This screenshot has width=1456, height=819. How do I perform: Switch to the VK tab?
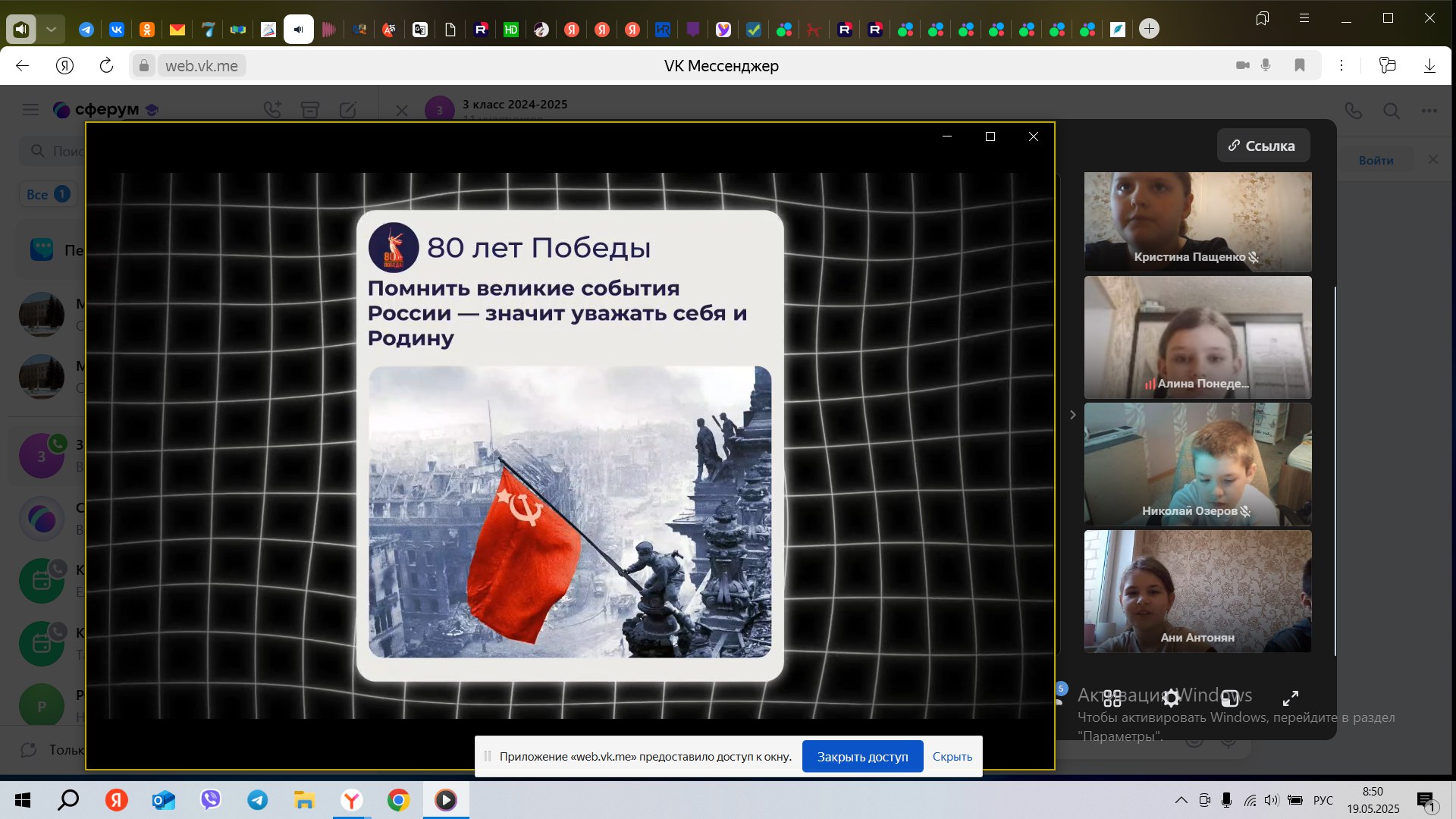117,30
